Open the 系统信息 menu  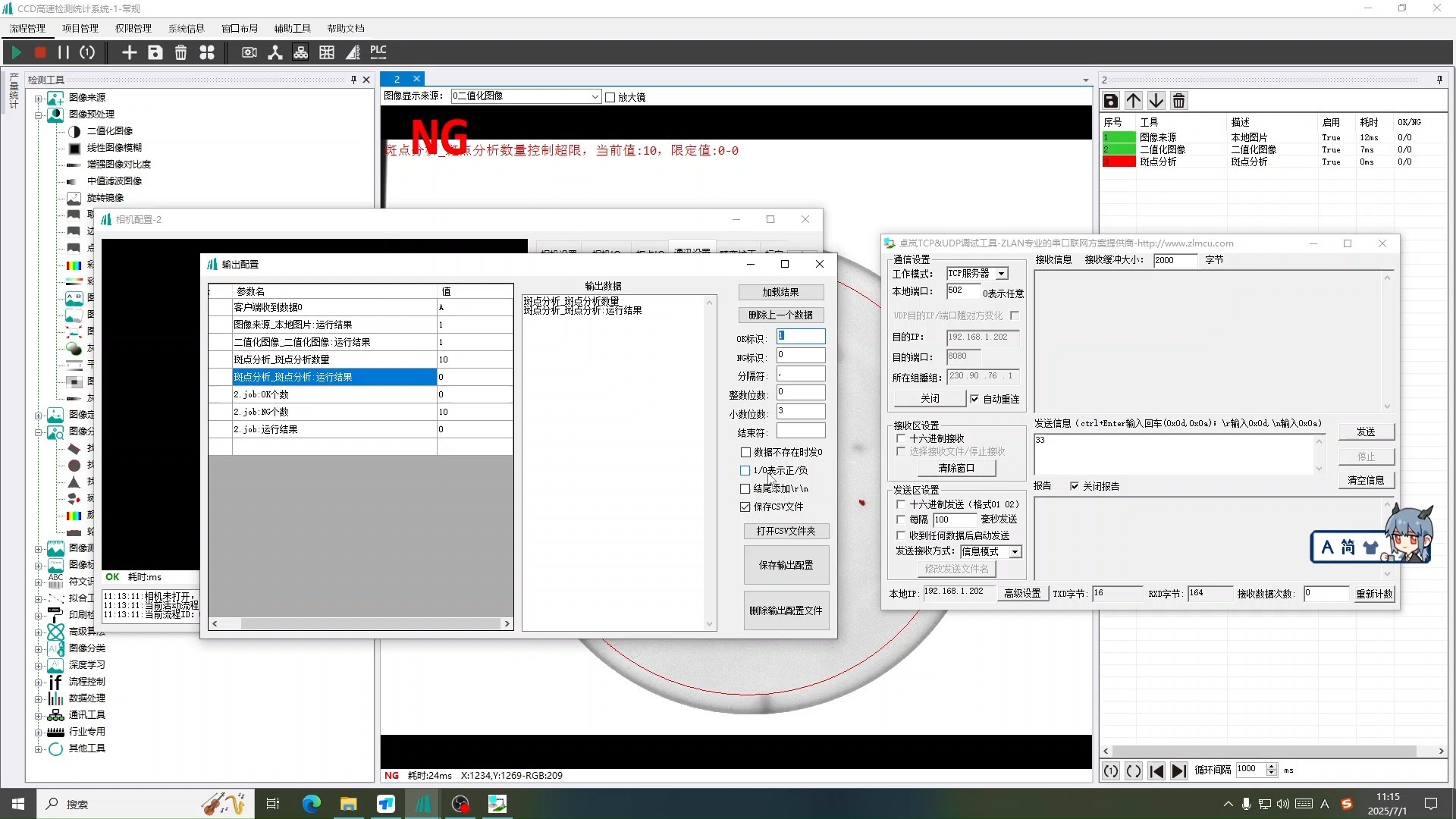(187, 28)
